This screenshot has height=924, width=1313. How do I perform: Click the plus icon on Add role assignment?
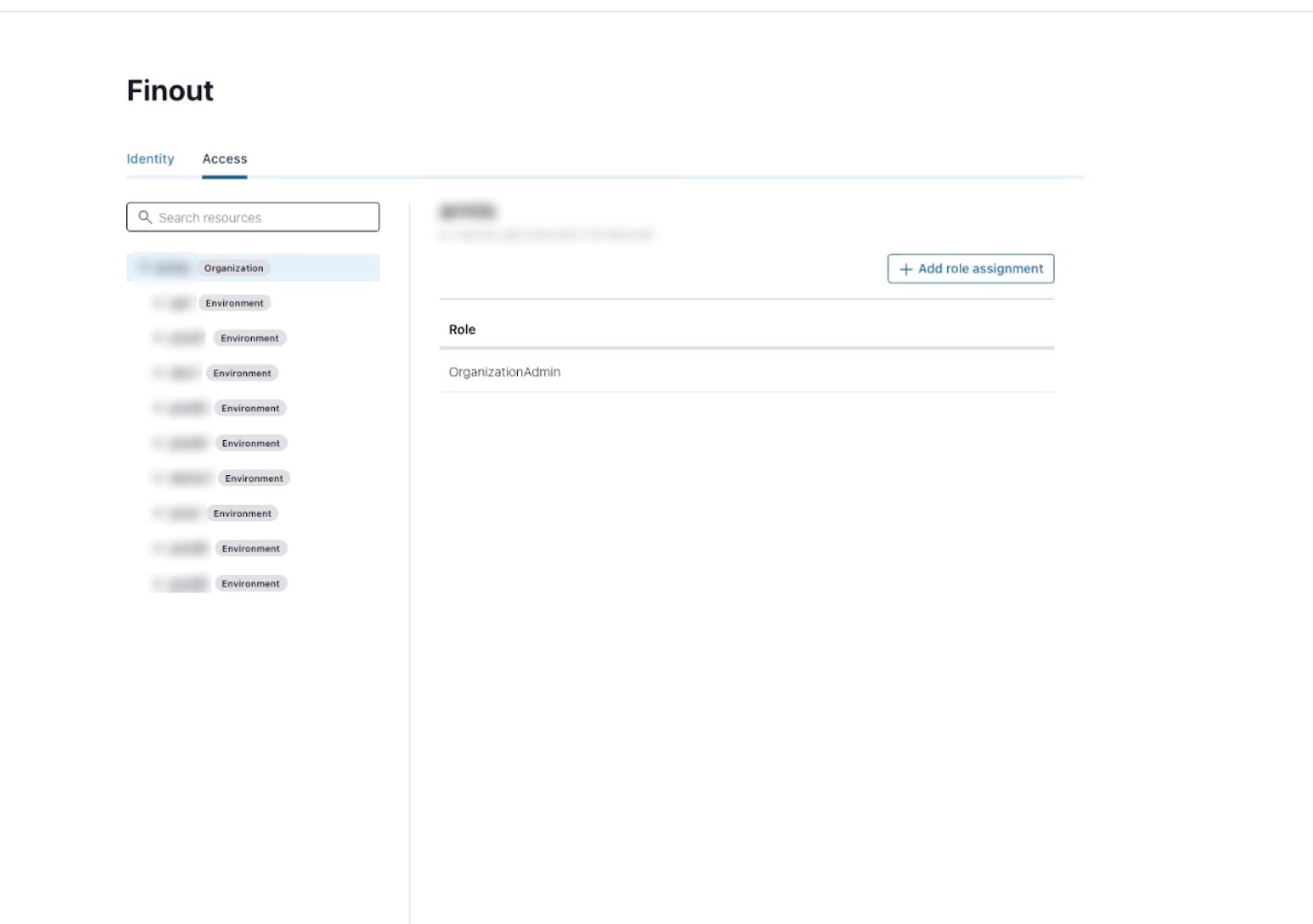coord(906,269)
